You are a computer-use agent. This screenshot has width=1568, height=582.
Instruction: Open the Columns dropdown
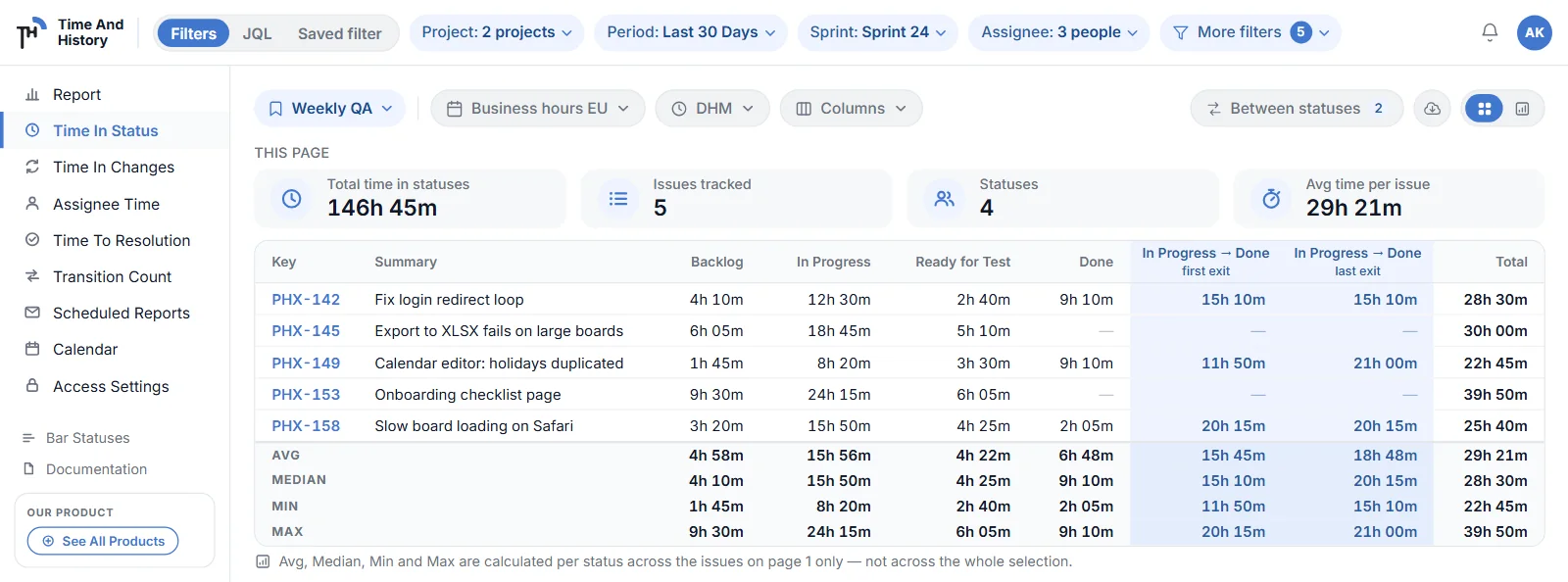tap(851, 109)
